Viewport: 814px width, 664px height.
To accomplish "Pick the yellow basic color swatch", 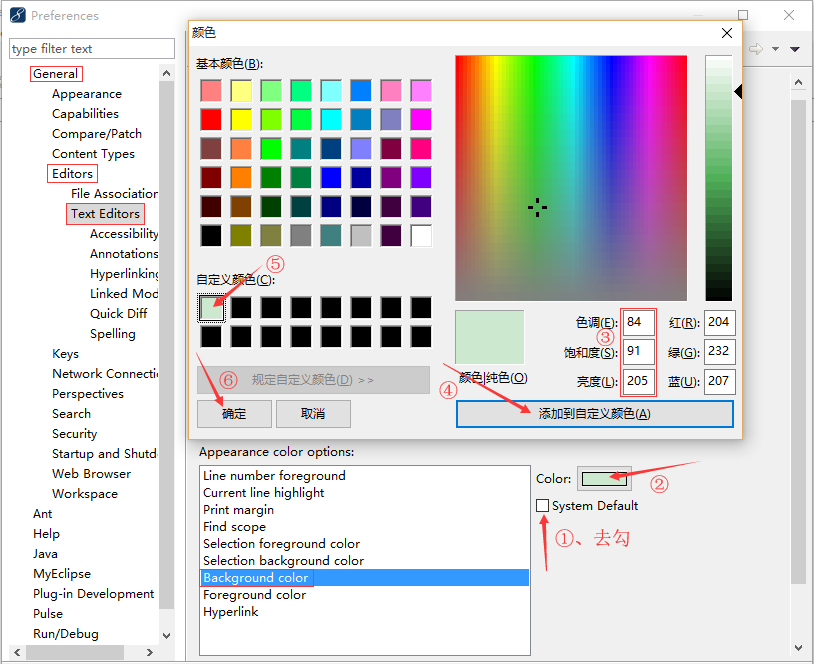I will pyautogui.click(x=241, y=119).
